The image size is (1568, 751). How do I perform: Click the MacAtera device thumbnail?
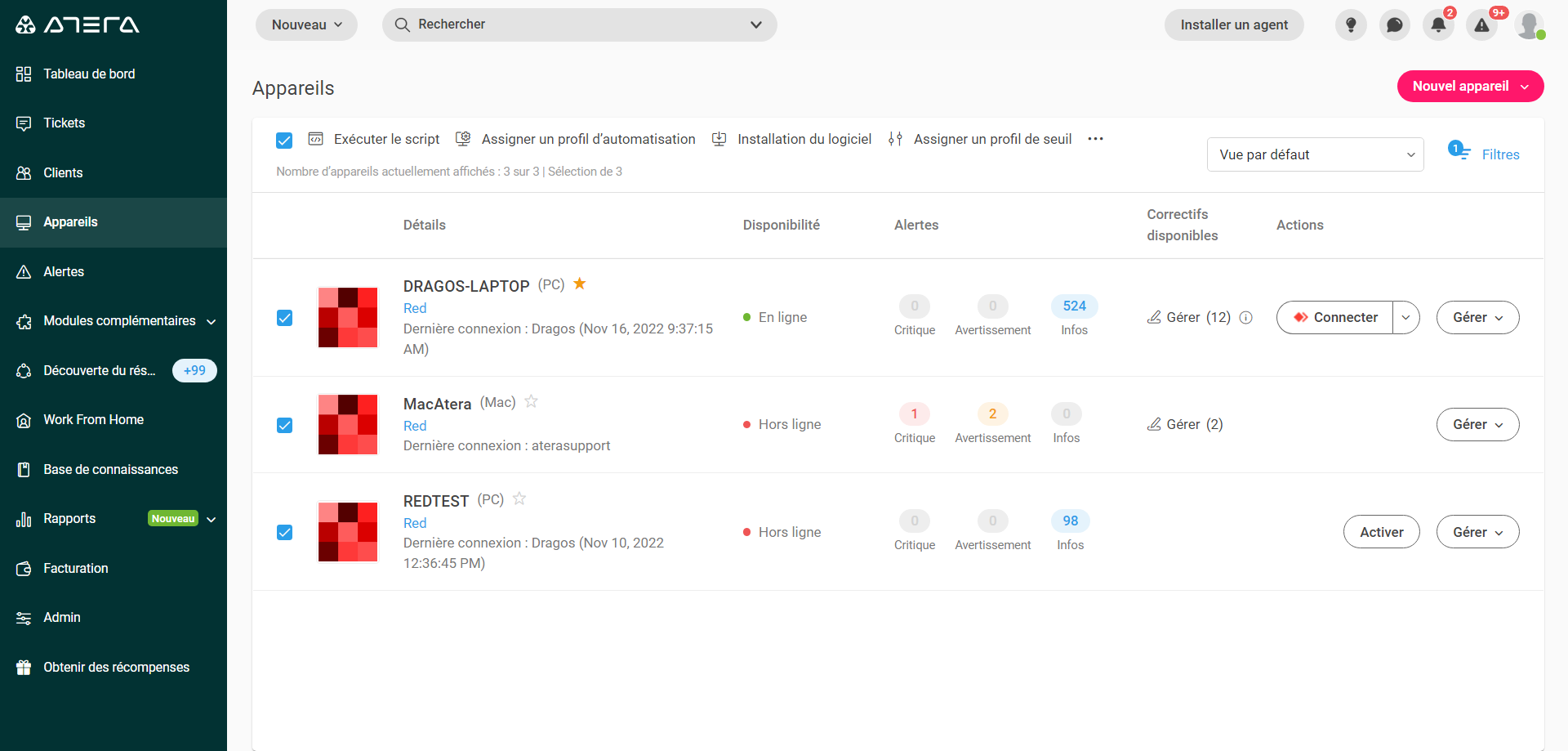[x=348, y=425]
